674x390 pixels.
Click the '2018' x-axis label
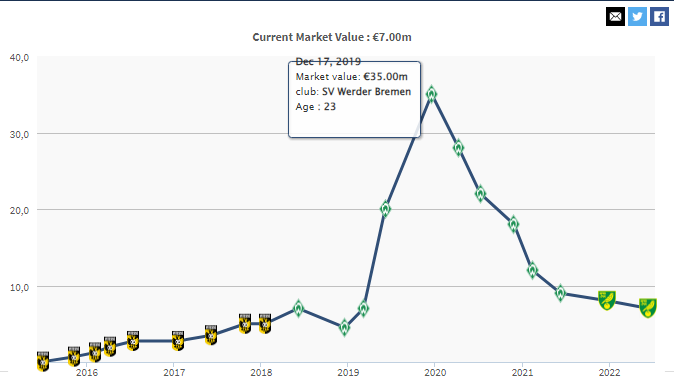[x=261, y=372]
